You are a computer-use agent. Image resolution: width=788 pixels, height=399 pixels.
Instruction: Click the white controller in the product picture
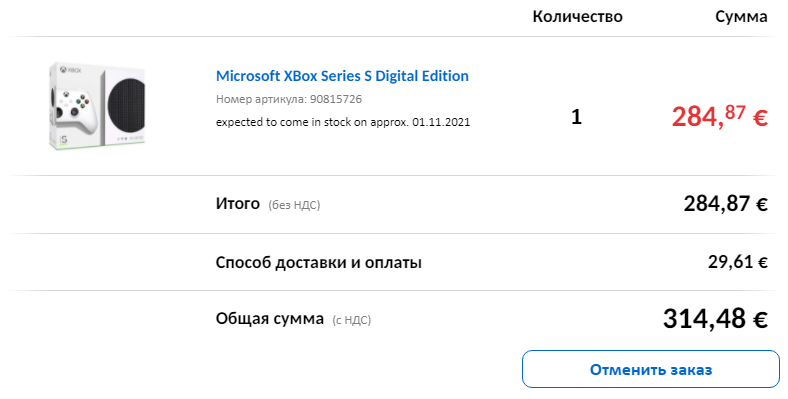coord(73,112)
